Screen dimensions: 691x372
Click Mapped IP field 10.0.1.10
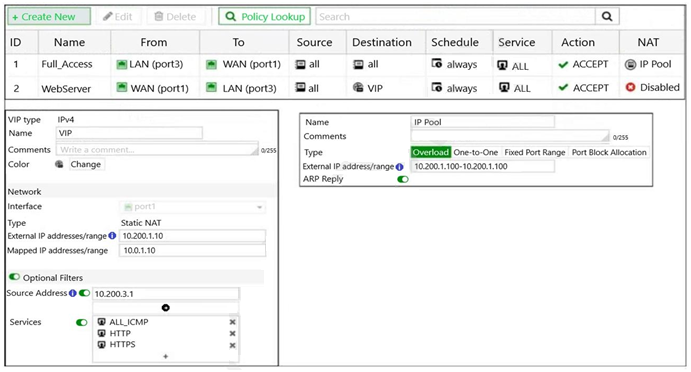(x=193, y=250)
